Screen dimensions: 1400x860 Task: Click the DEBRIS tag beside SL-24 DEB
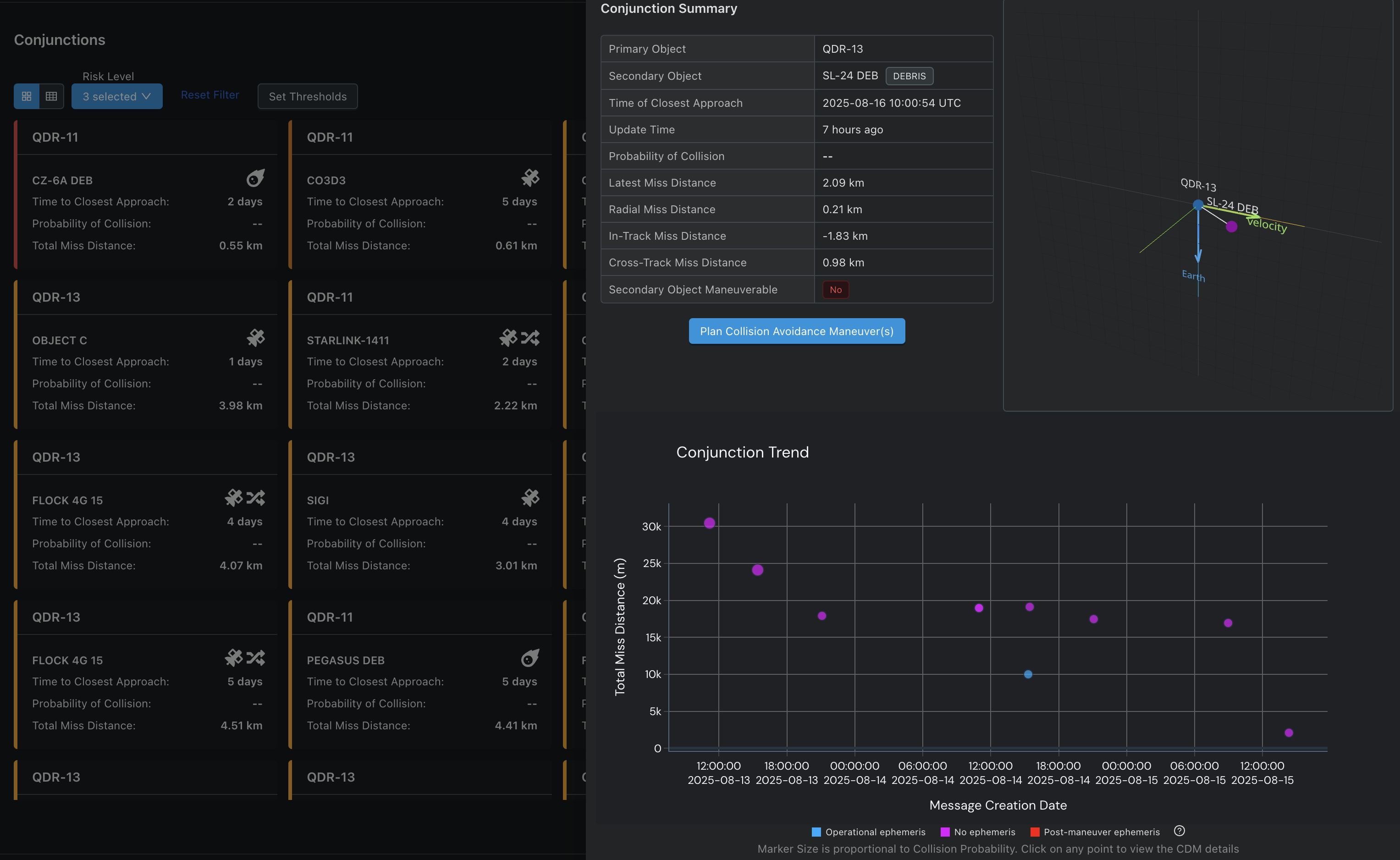point(909,76)
